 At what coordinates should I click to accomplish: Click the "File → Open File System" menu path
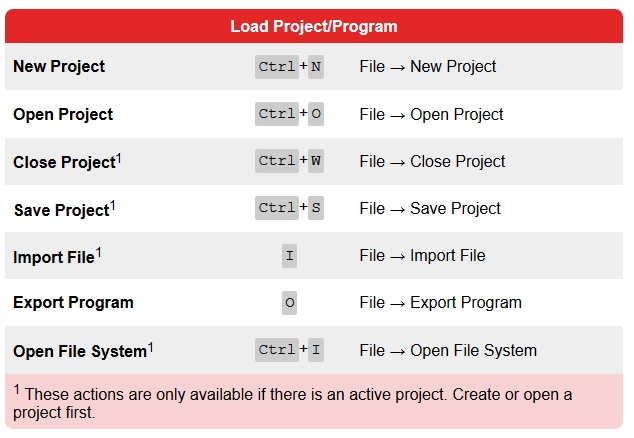pyautogui.click(x=448, y=350)
